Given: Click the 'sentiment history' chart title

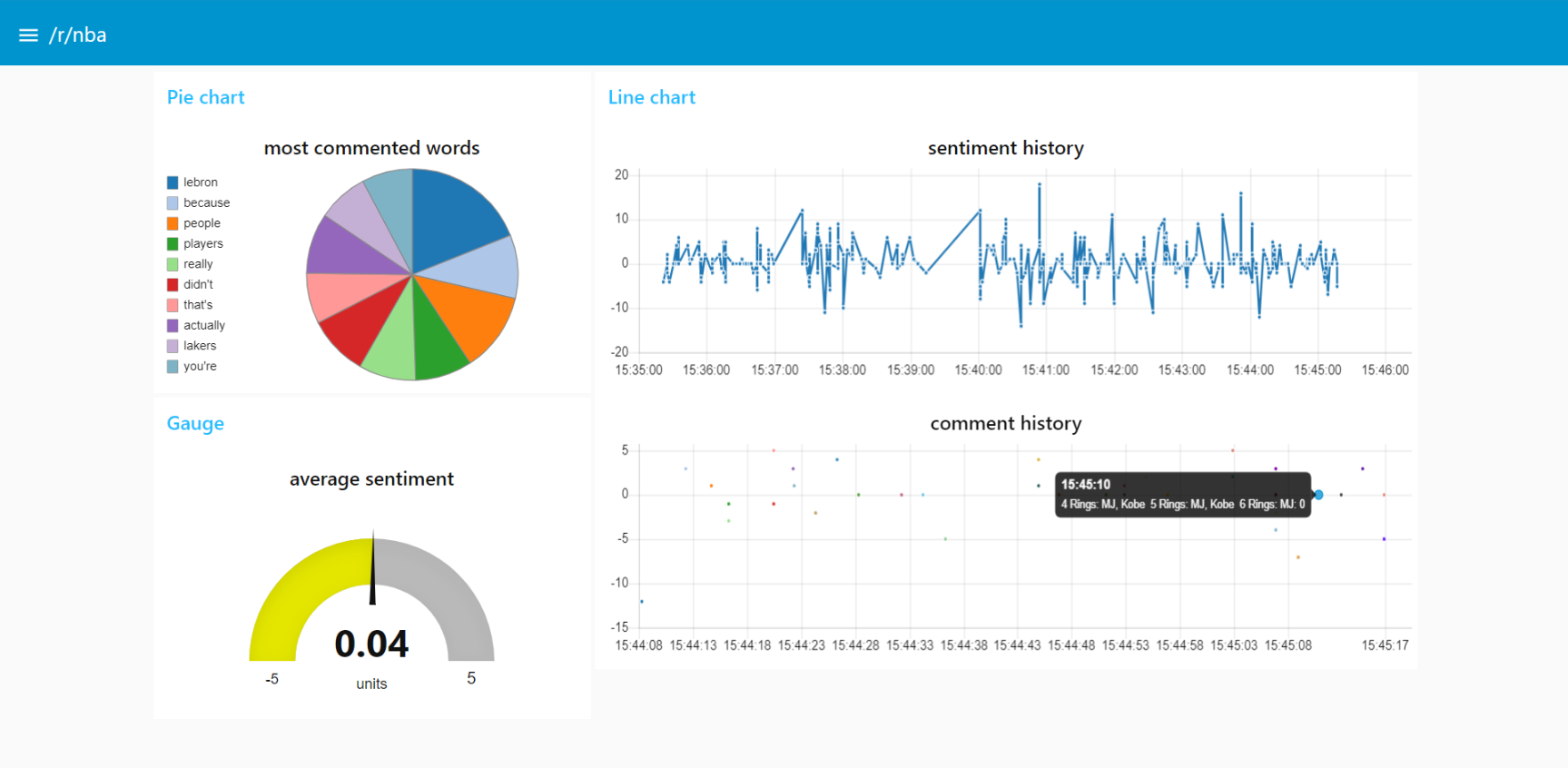Looking at the screenshot, I should point(1006,148).
